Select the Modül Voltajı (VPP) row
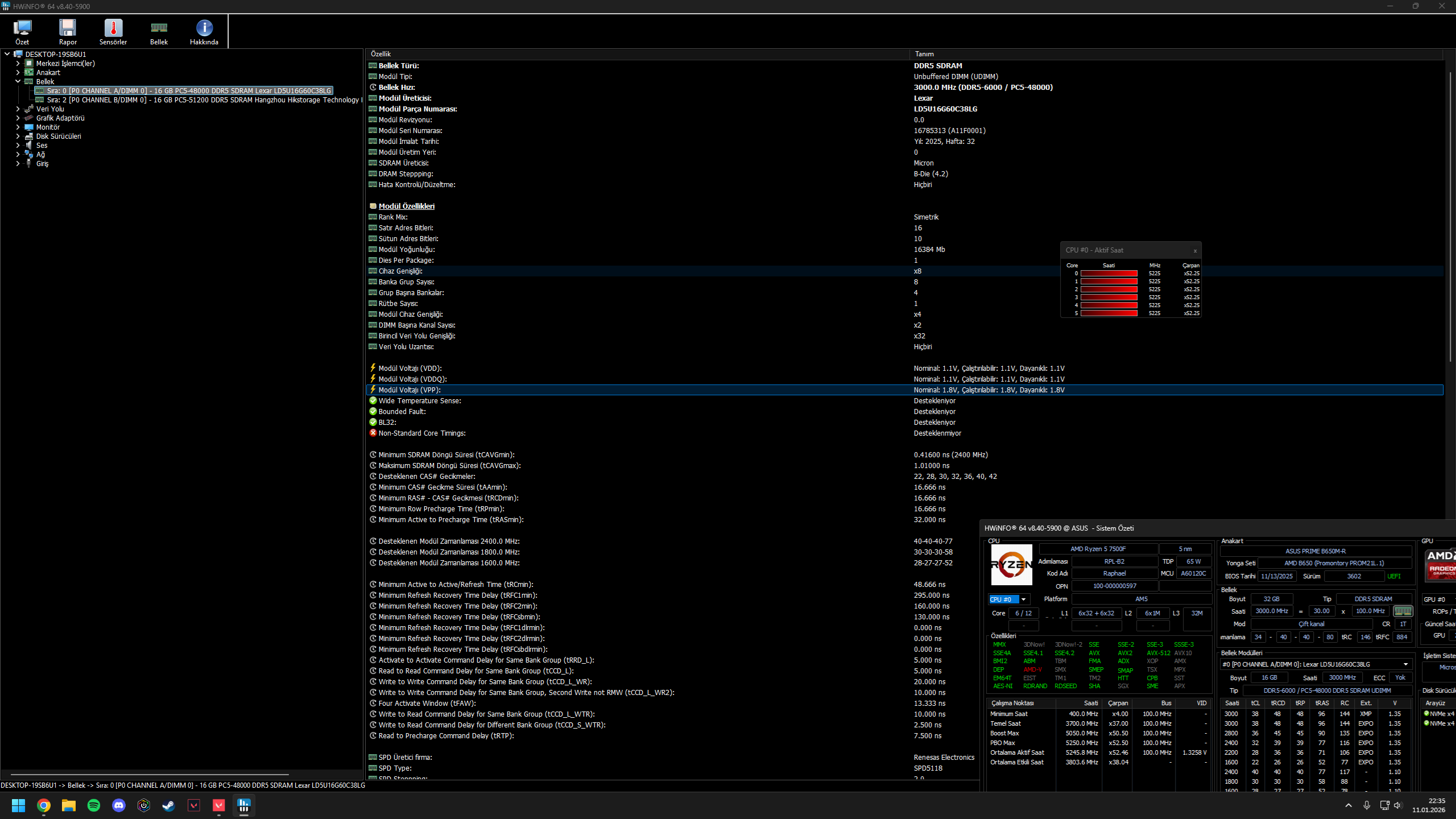Screen dimensions: 1456x819 [x=904, y=390]
